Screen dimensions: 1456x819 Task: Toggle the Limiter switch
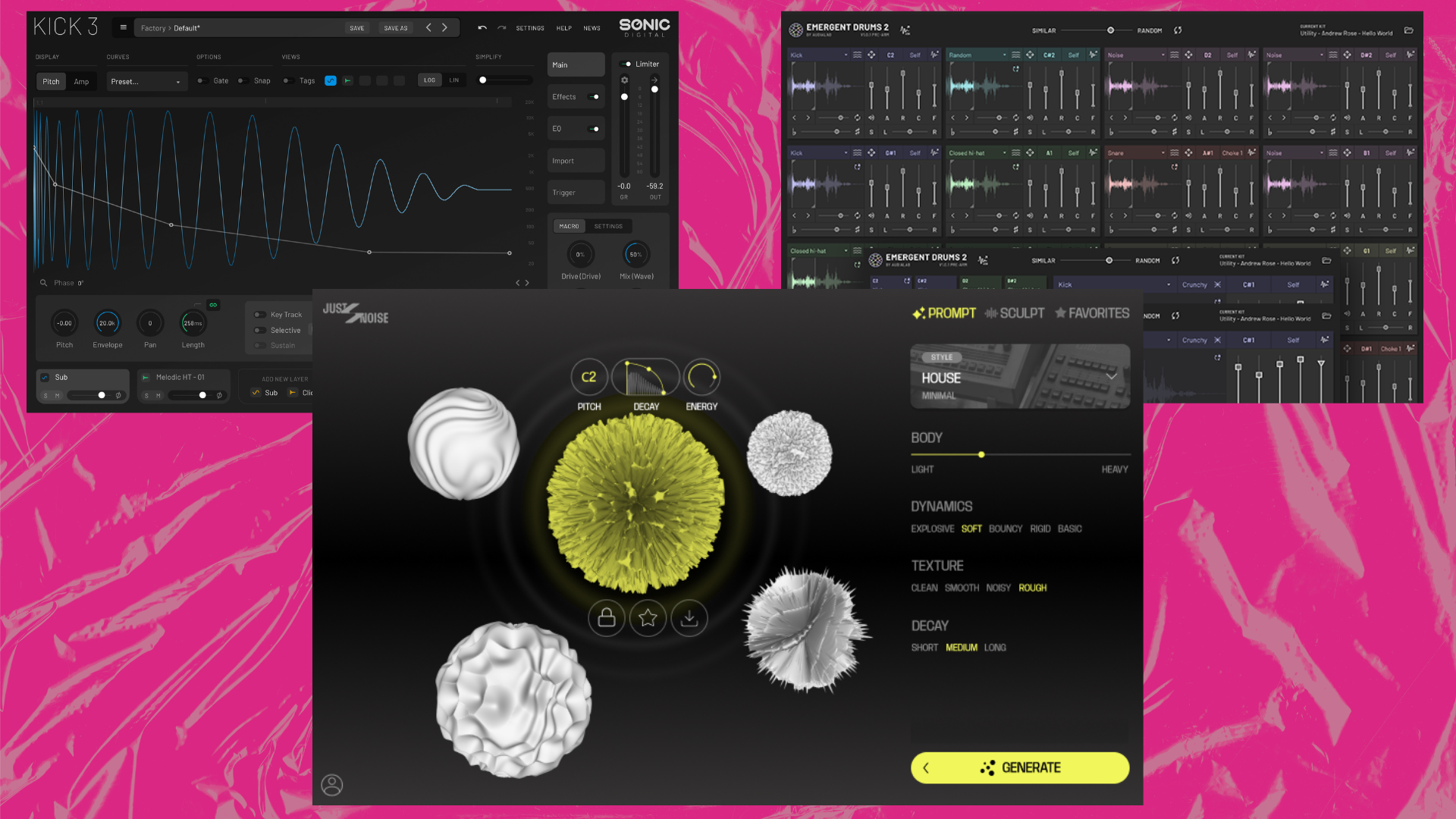pyautogui.click(x=626, y=64)
